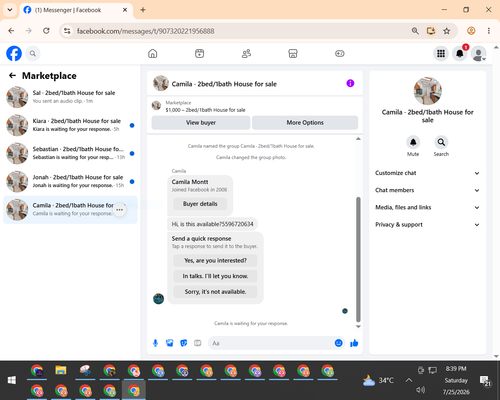The height and width of the screenshot is (400, 500).
Task: Expand the Privacy & support section
Action: point(427,225)
